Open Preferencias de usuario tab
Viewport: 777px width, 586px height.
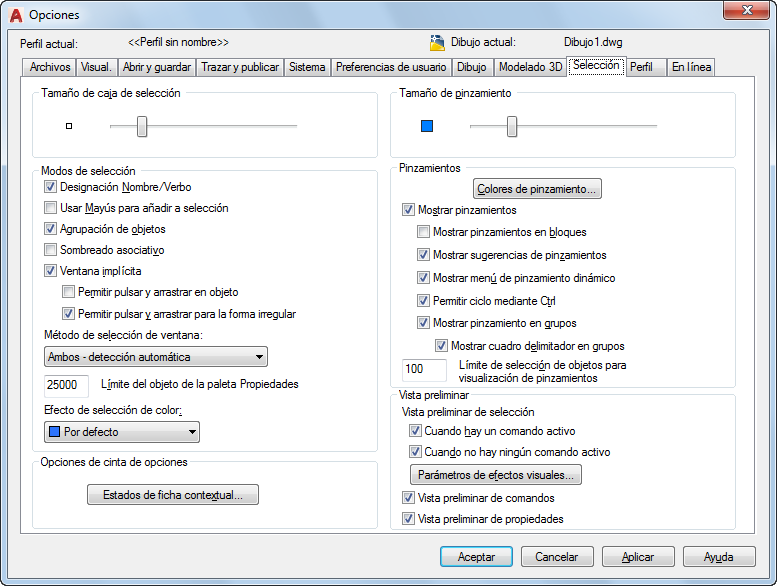(x=391, y=67)
